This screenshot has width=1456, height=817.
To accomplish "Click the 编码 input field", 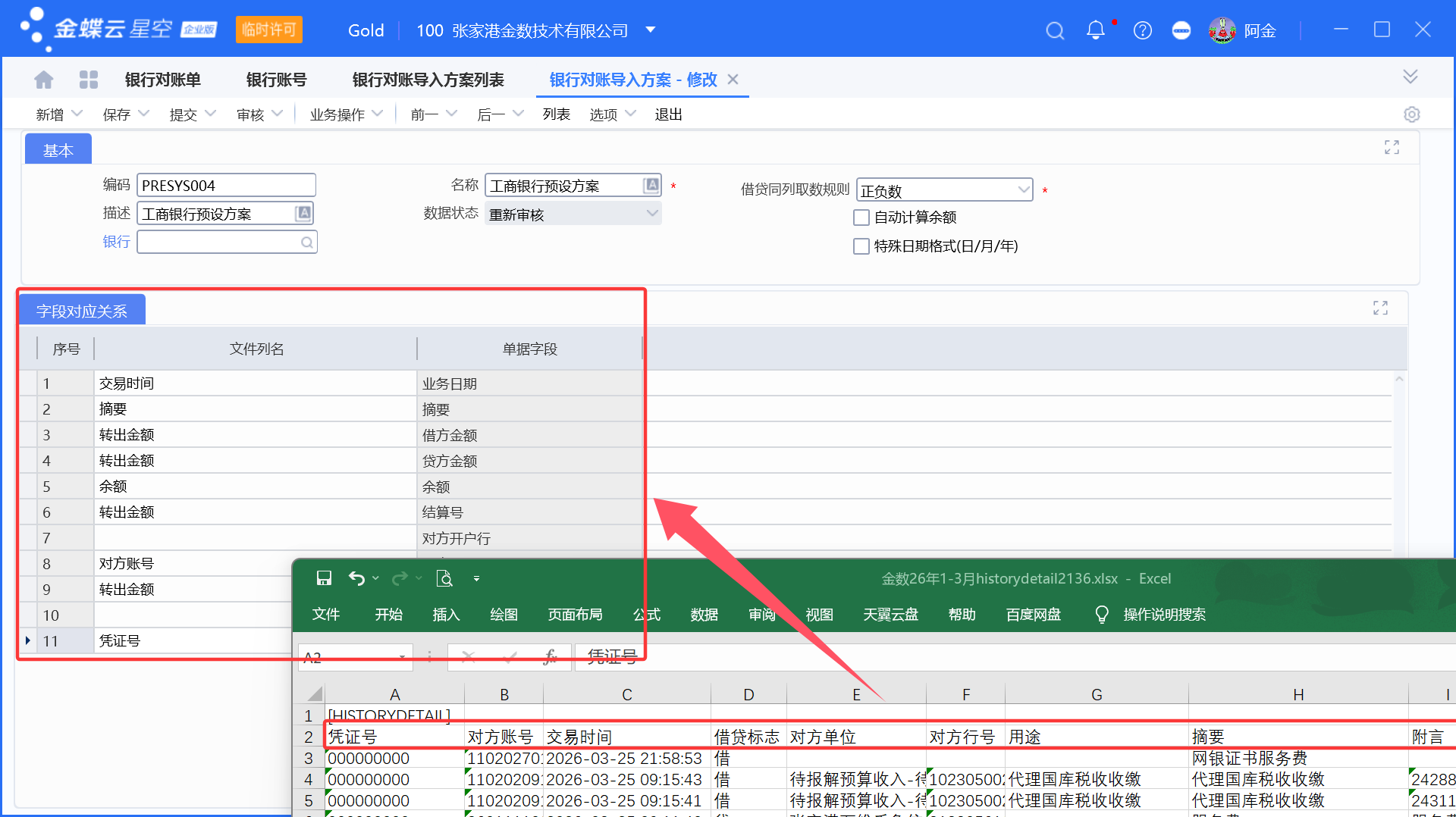I will click(x=226, y=186).
